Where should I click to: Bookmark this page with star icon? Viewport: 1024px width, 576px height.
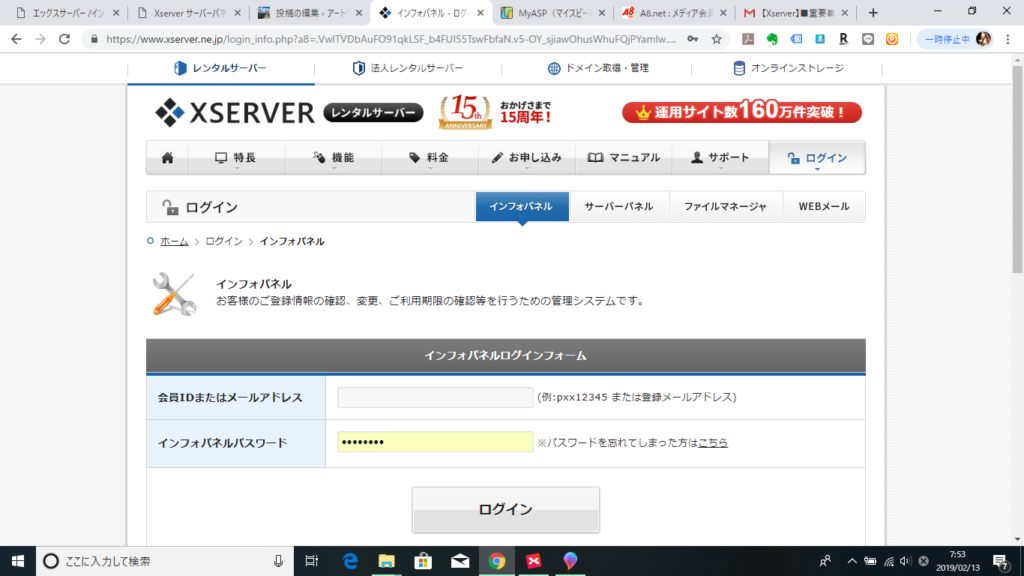[716, 39]
